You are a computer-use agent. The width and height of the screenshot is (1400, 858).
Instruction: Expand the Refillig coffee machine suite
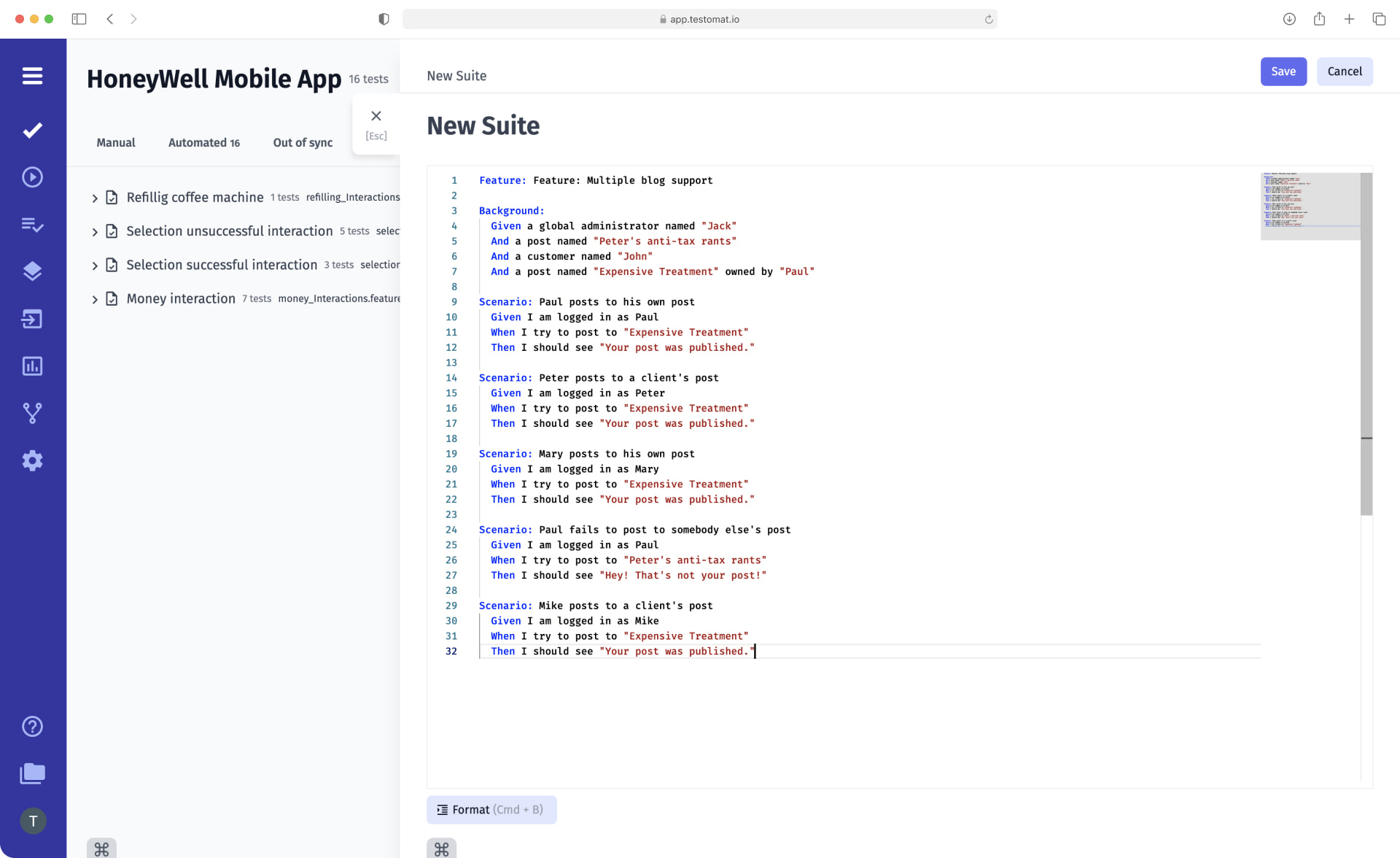coord(95,197)
